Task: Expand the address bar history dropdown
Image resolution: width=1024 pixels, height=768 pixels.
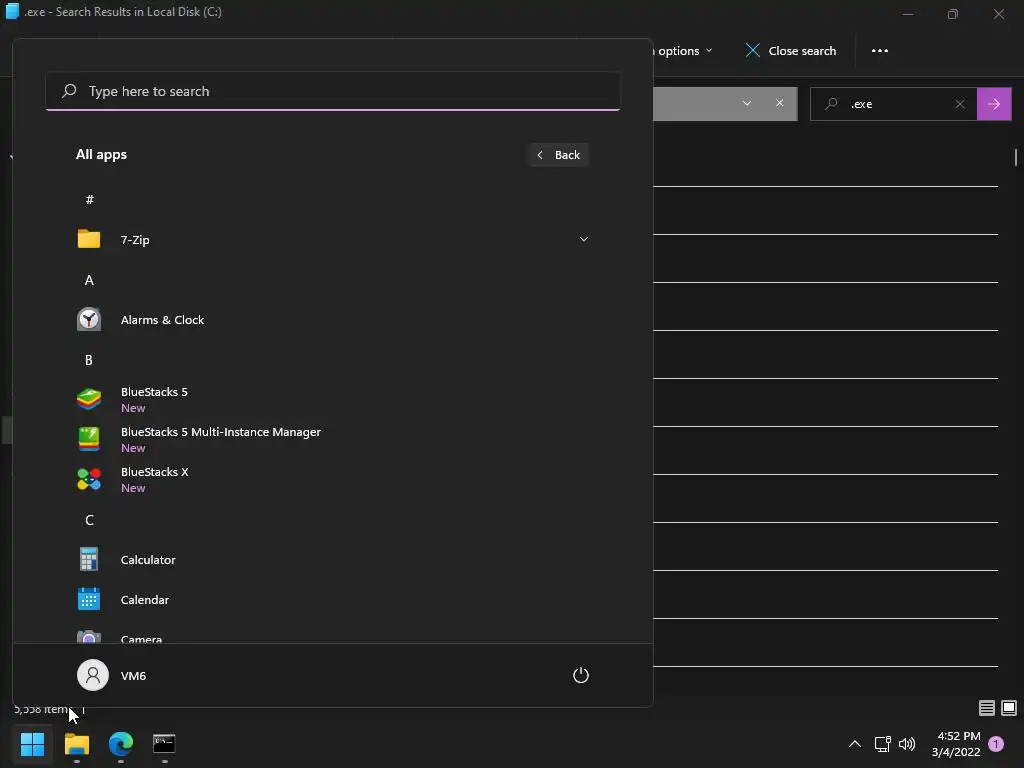Action: click(746, 103)
